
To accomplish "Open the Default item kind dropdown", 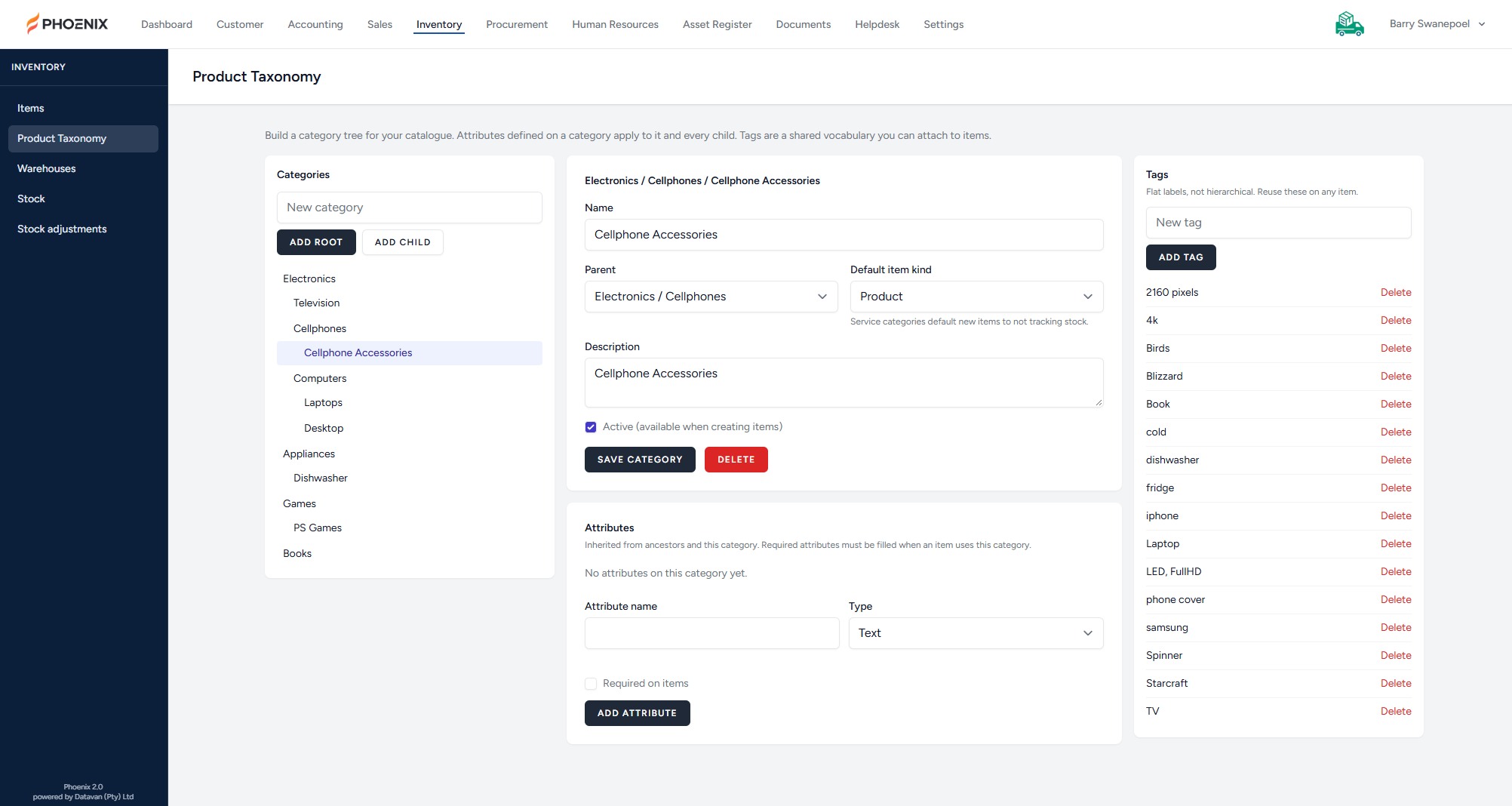I will click(x=976, y=297).
